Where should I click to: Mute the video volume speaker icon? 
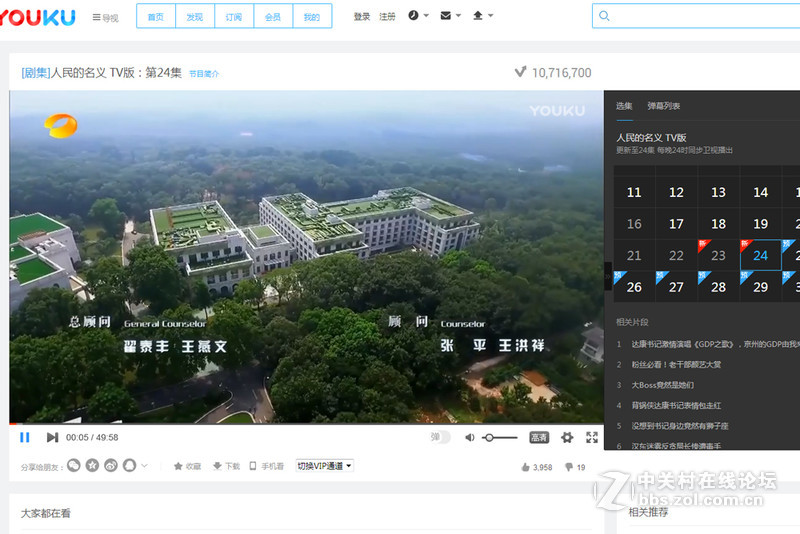tap(470, 437)
